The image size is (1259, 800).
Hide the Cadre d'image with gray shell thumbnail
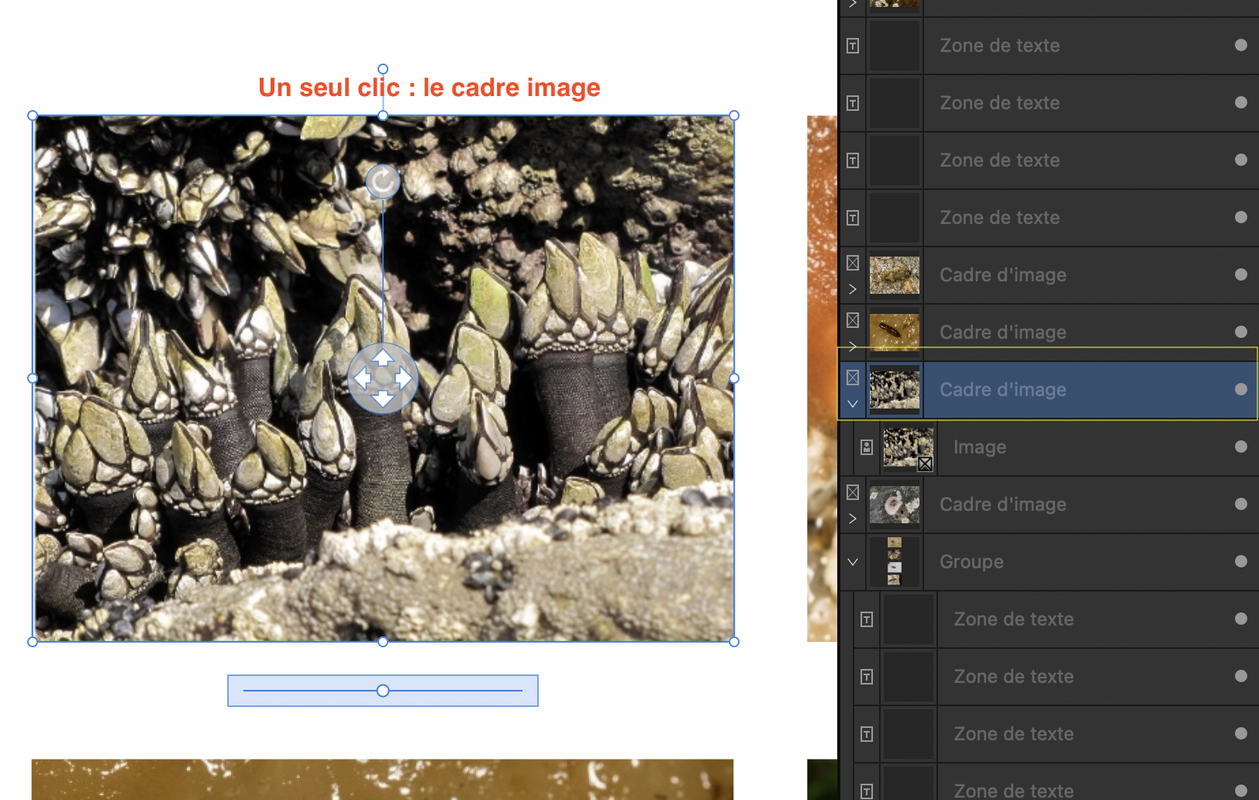1241,504
